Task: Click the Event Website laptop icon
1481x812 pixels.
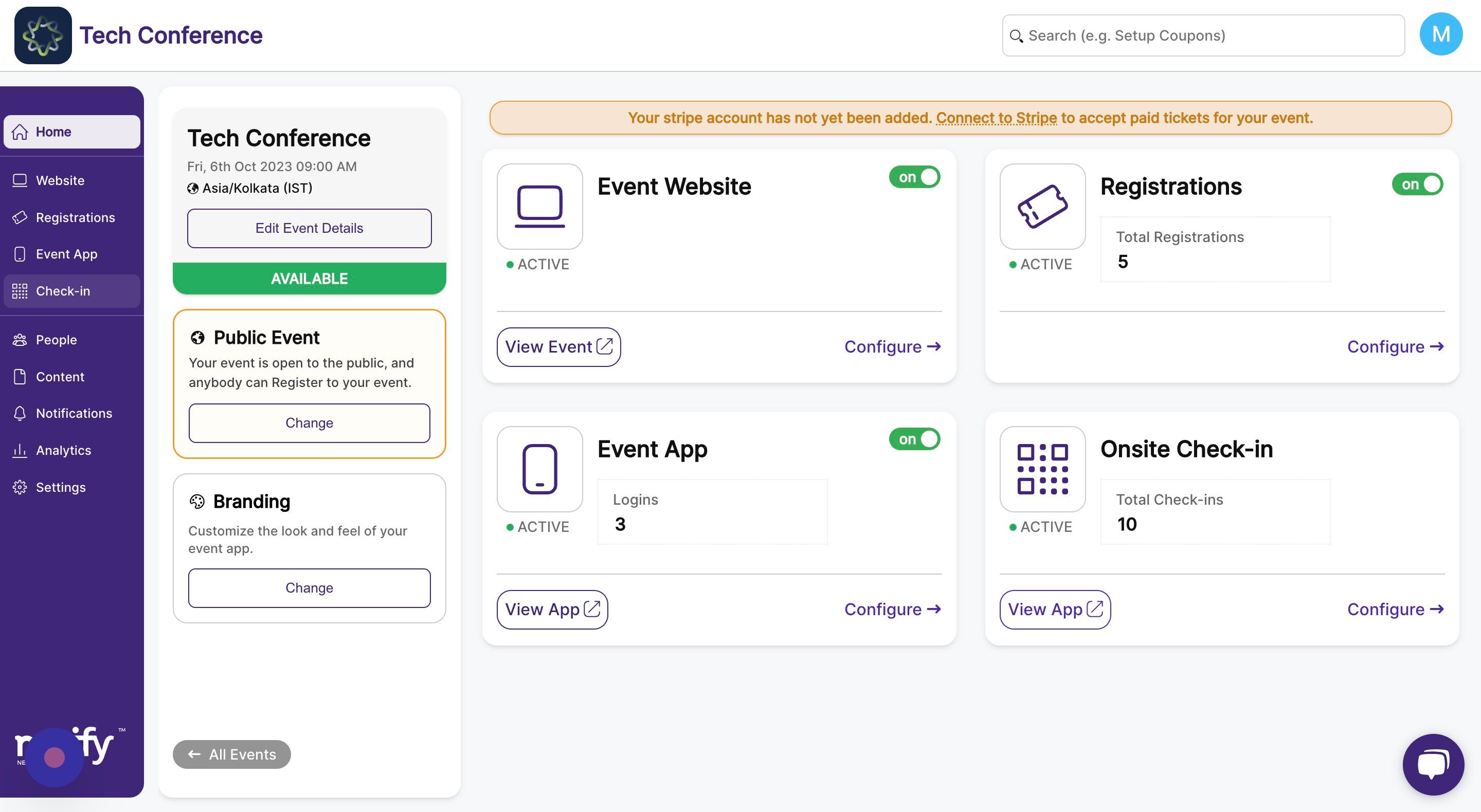Action: pyautogui.click(x=539, y=206)
